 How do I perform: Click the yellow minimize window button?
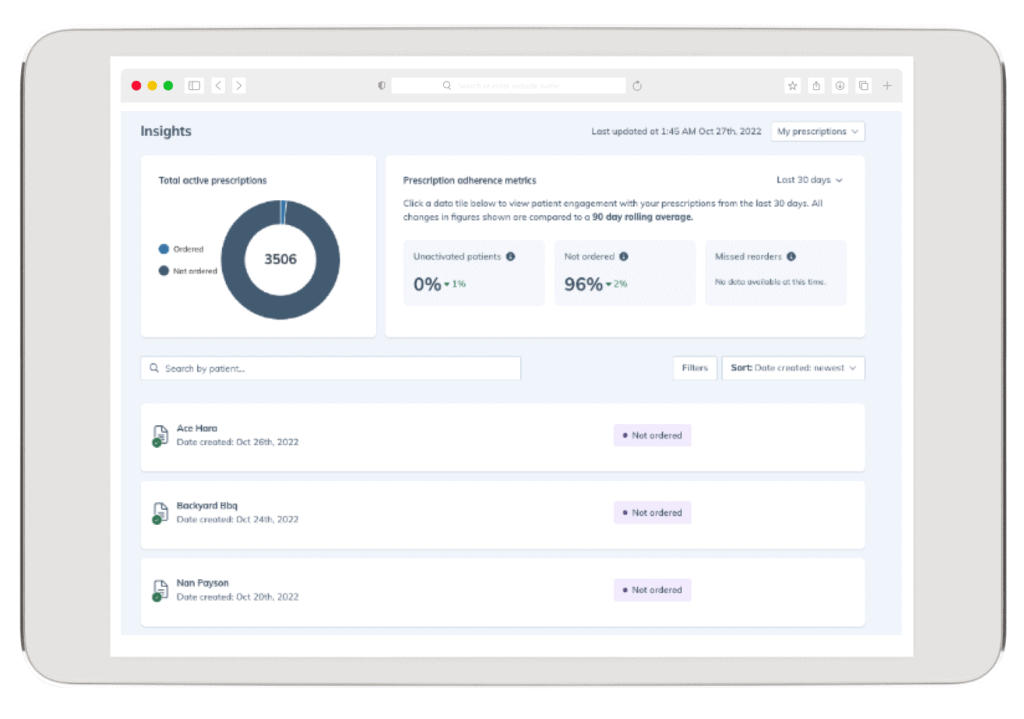[x=152, y=86]
